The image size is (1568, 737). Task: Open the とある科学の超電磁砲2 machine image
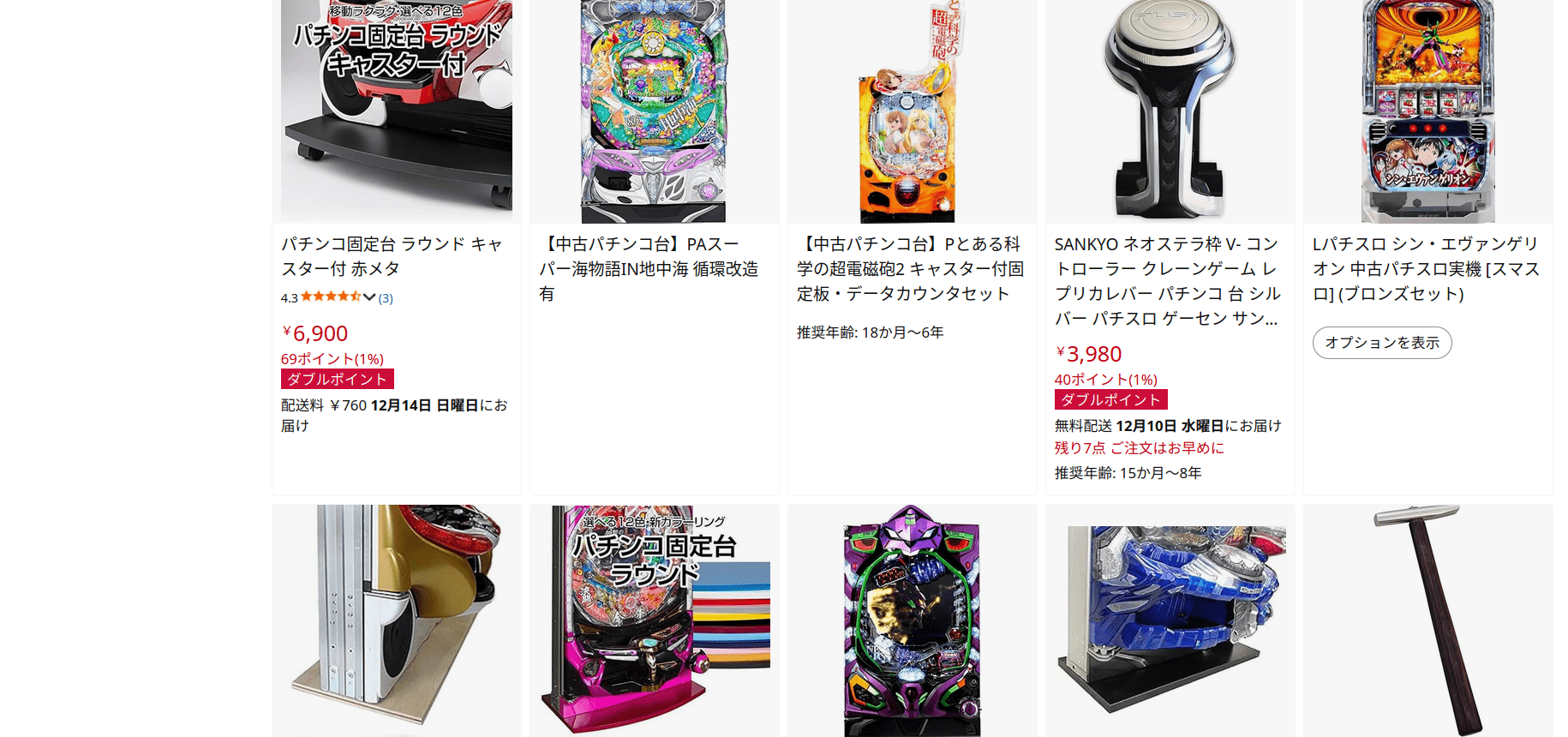(x=910, y=111)
